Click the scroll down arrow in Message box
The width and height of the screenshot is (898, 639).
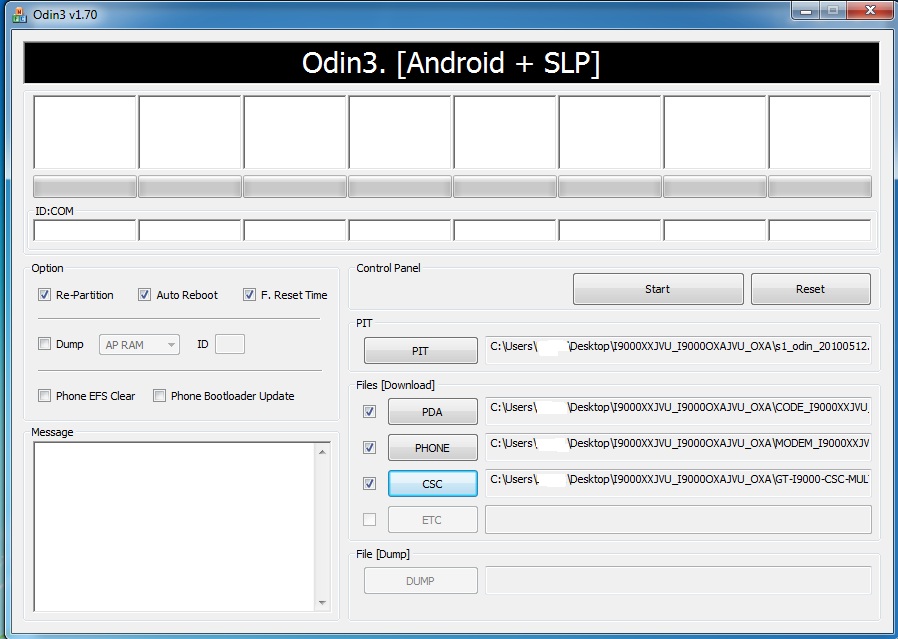point(322,602)
